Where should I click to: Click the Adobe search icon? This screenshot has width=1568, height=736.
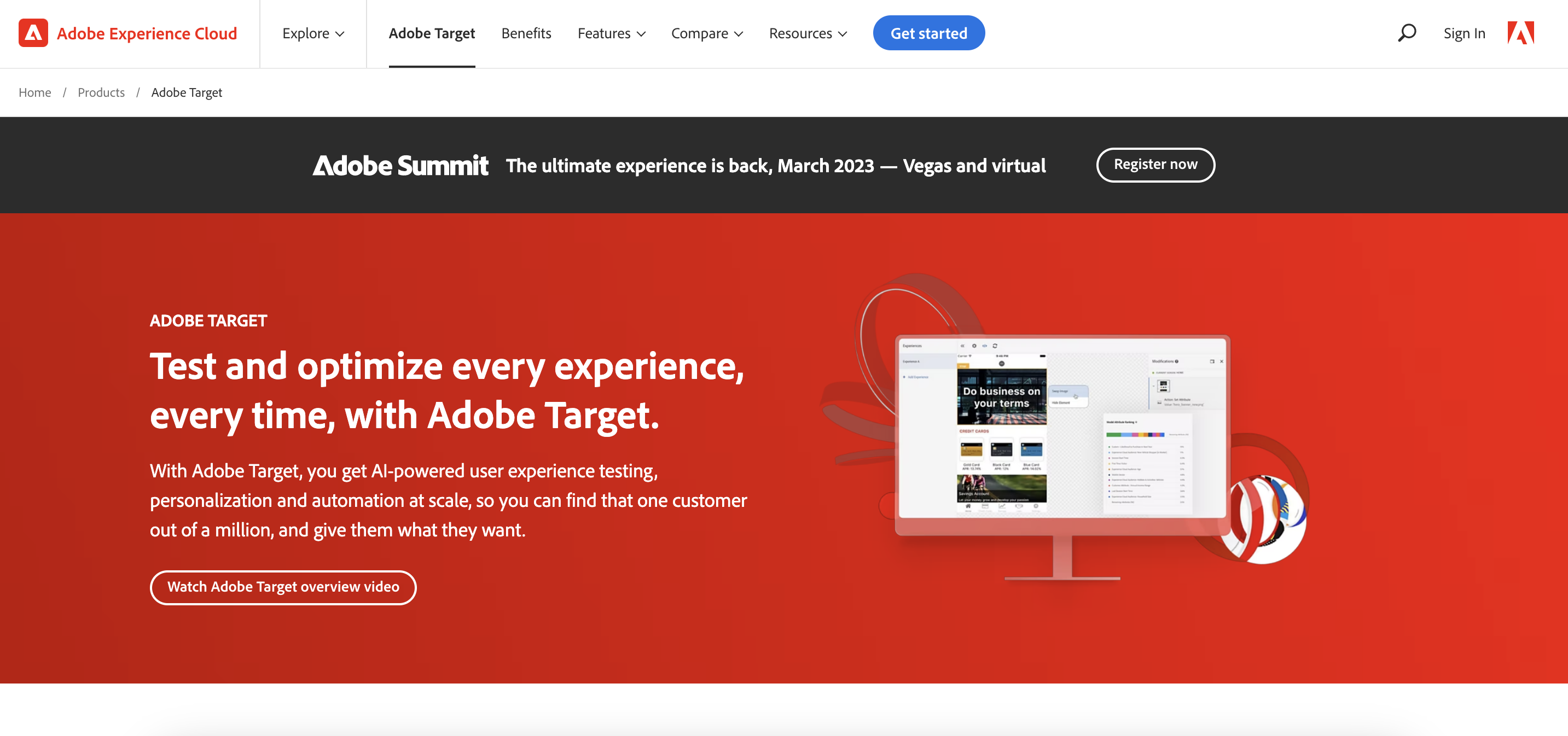click(x=1407, y=33)
